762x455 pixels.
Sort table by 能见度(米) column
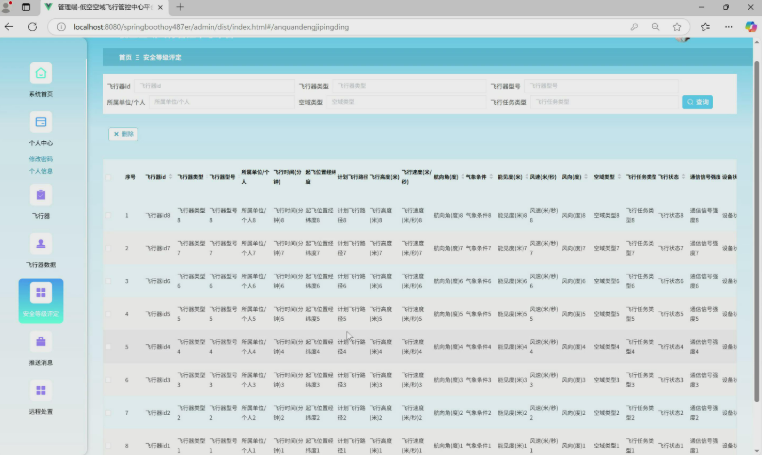tap(527, 177)
